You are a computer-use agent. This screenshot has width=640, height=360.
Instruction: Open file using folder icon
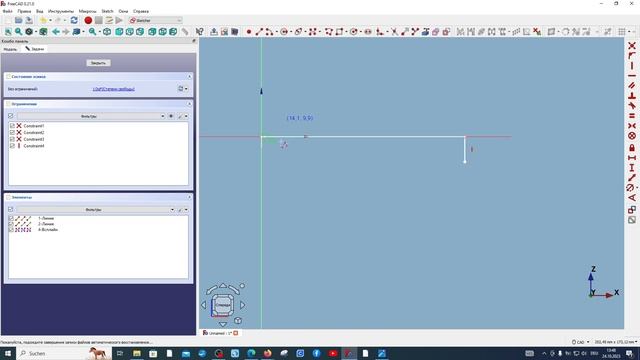(19, 20)
